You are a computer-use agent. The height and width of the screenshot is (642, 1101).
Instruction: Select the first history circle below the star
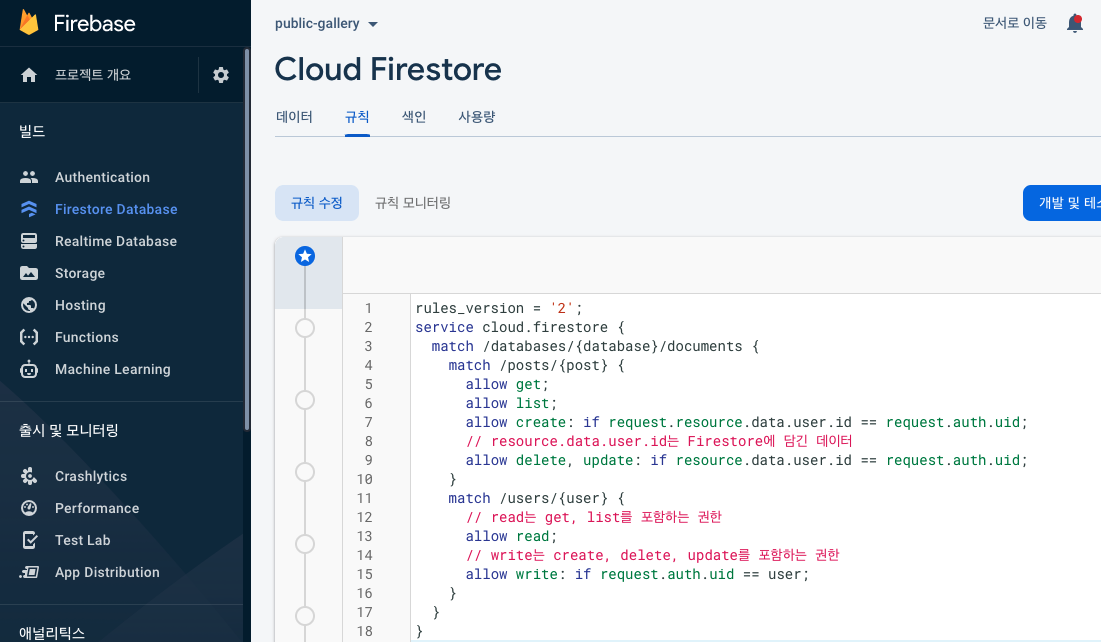pos(305,328)
